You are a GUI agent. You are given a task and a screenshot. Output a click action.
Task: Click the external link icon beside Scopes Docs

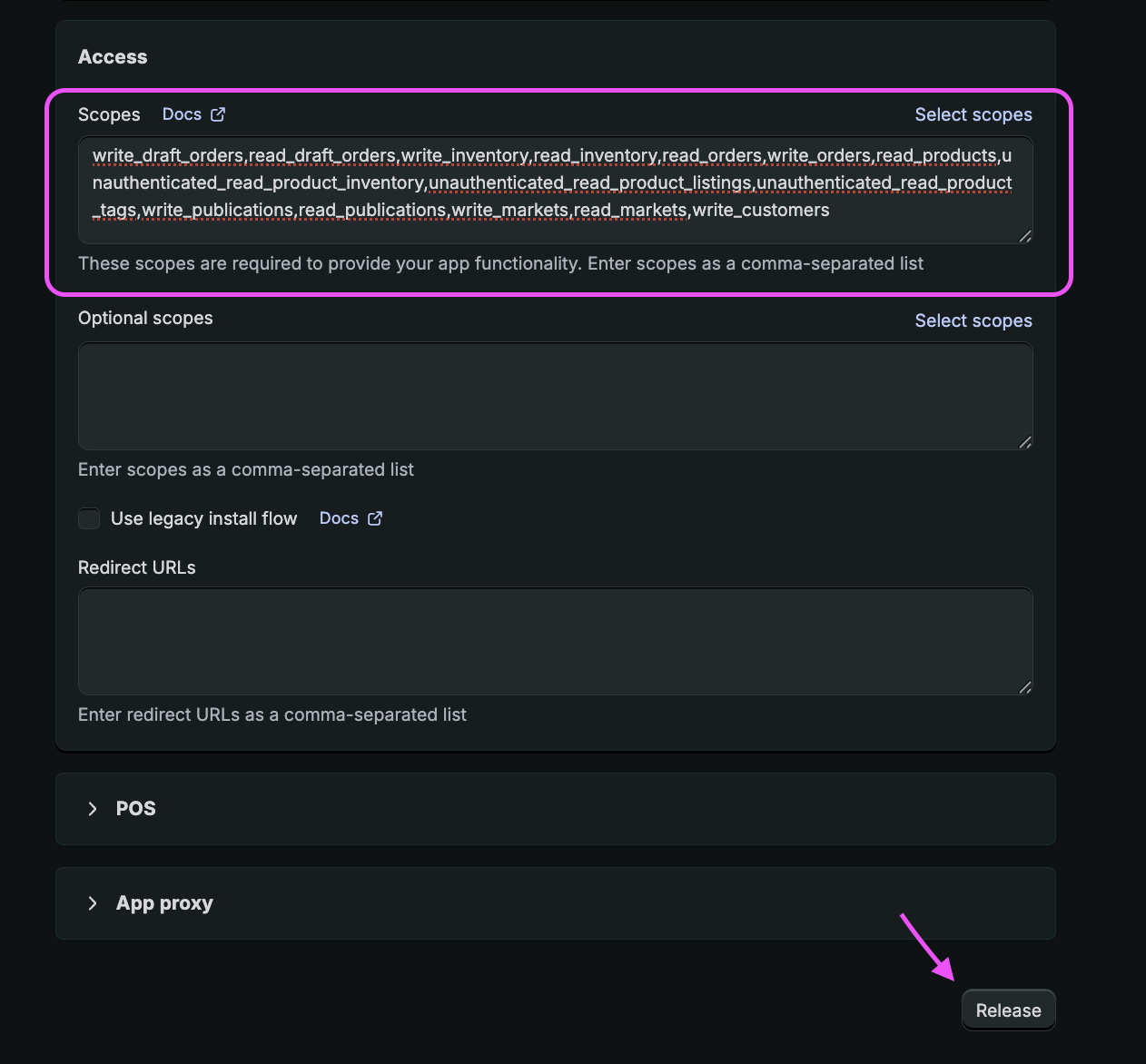tap(217, 113)
